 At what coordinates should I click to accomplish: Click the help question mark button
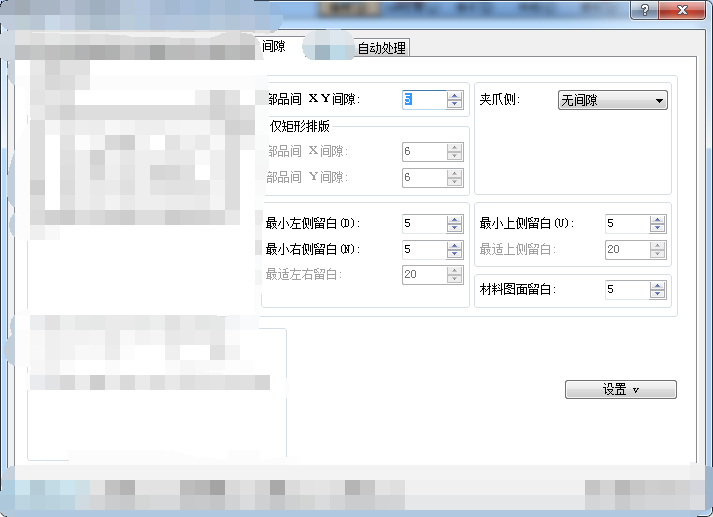[644, 10]
